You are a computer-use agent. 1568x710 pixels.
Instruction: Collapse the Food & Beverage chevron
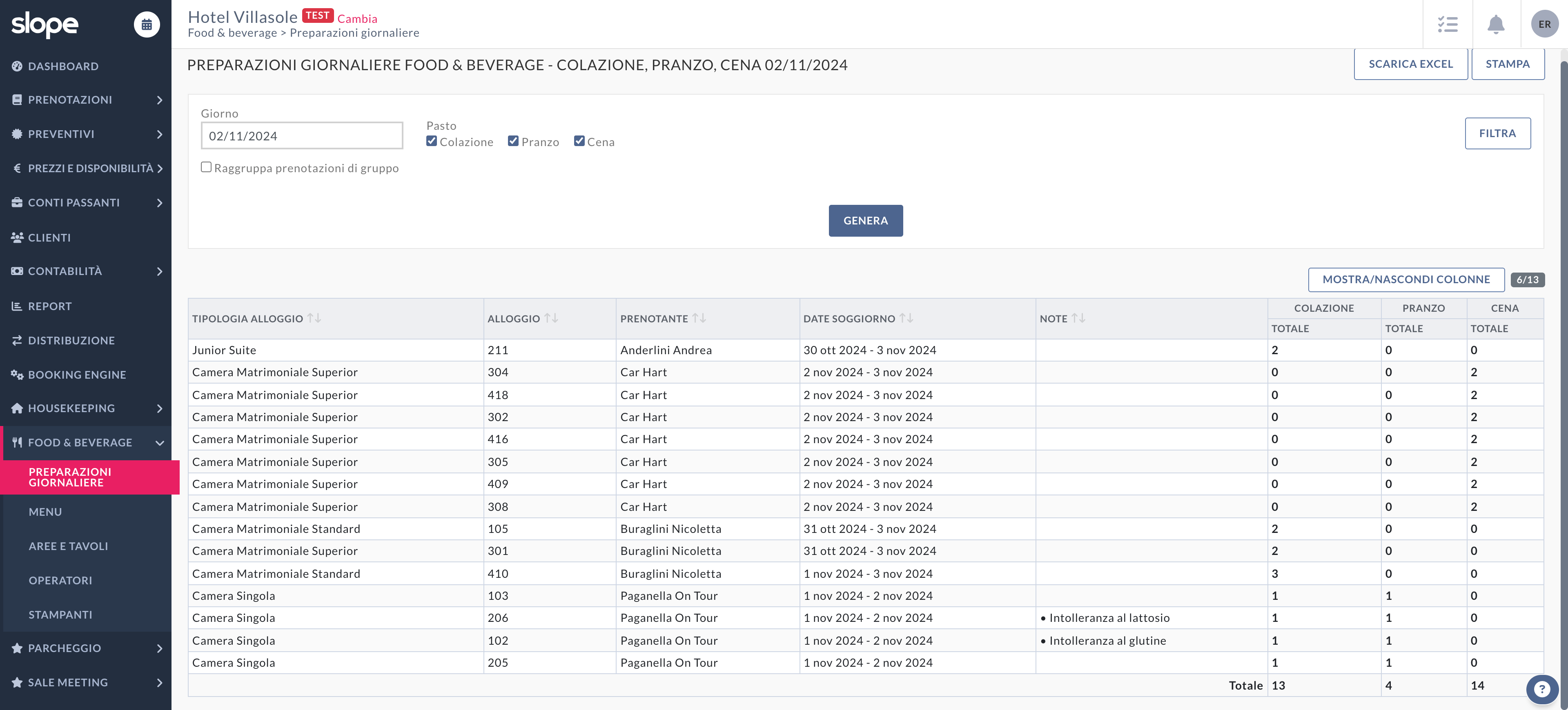pyautogui.click(x=160, y=443)
